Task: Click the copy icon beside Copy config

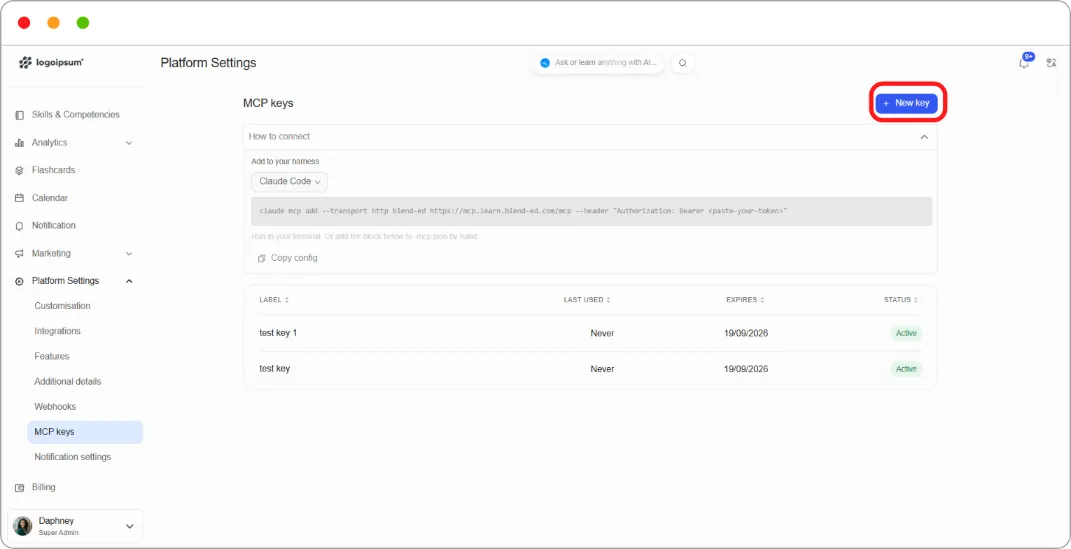Action: click(x=262, y=259)
